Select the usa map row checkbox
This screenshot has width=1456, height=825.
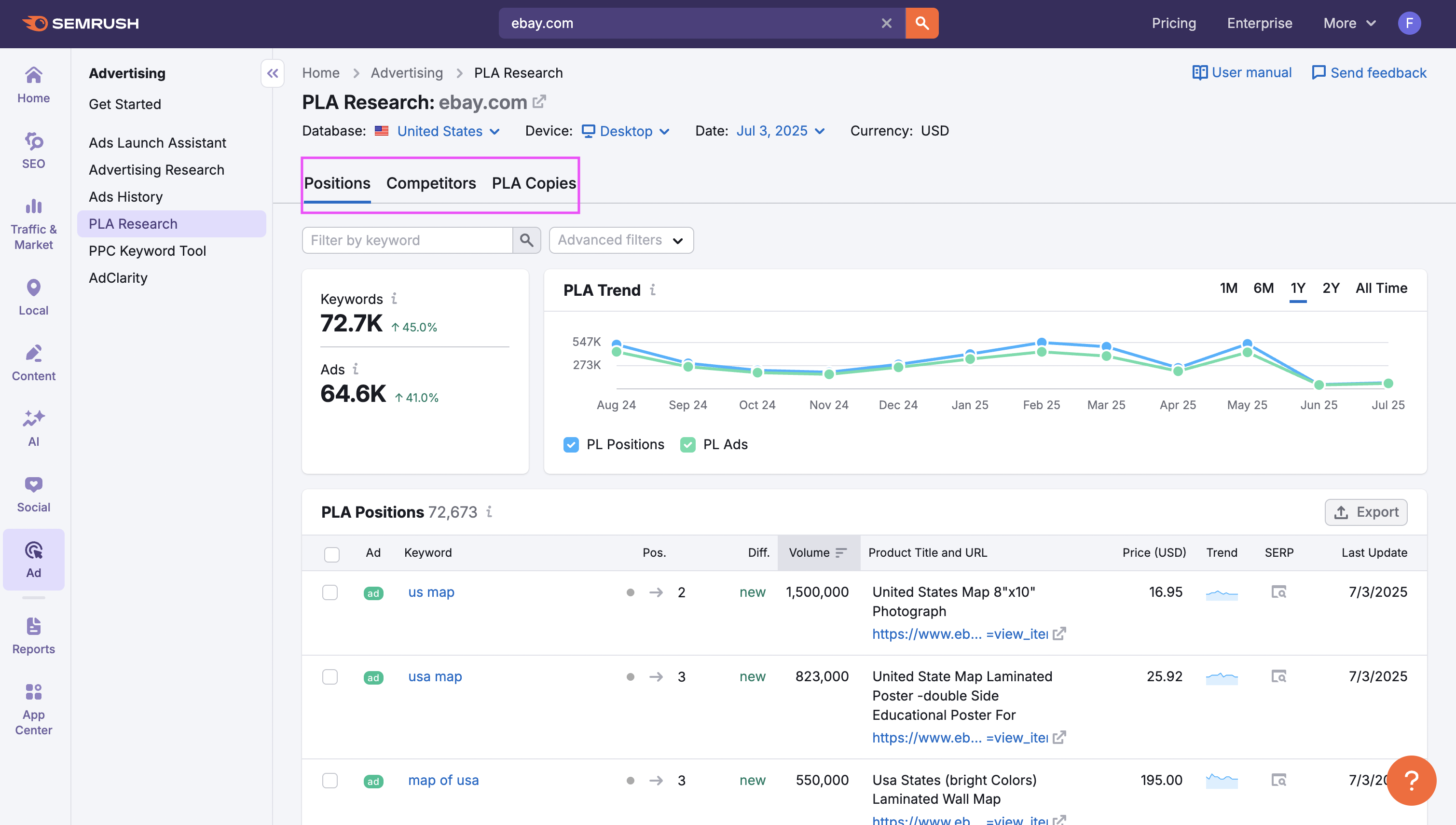click(x=330, y=676)
